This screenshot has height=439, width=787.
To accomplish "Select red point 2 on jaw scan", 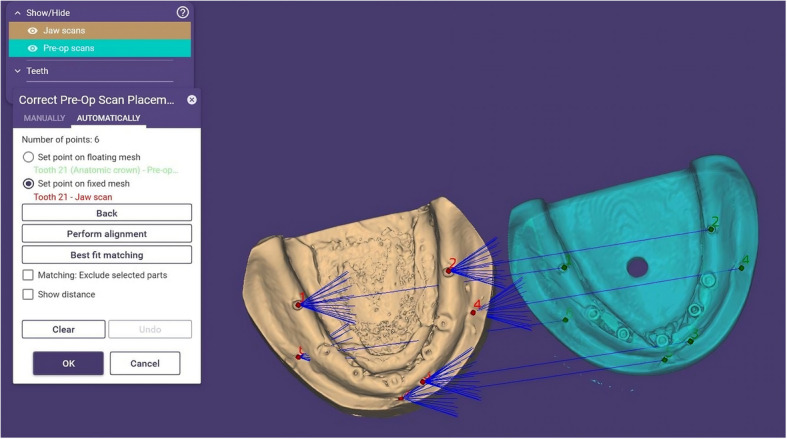I will coord(449,271).
